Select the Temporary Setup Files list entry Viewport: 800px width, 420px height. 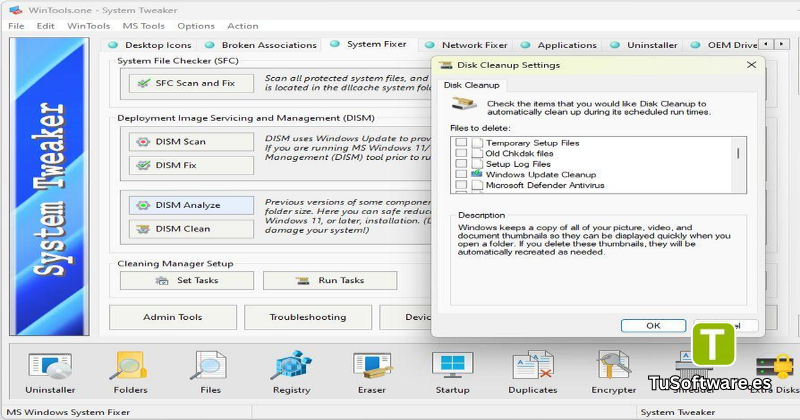click(532, 143)
